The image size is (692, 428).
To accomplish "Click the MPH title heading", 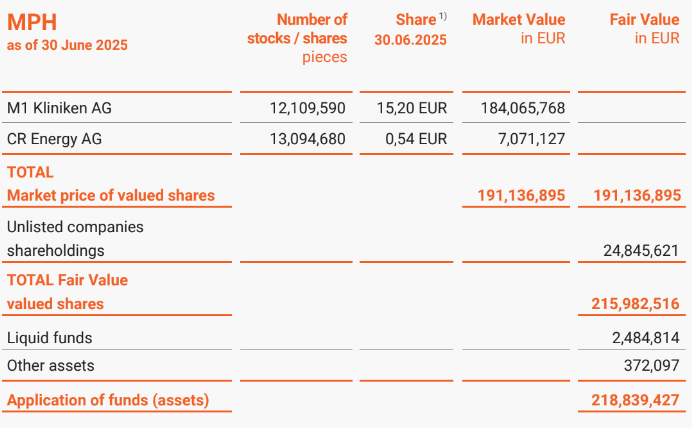I will [32, 22].
